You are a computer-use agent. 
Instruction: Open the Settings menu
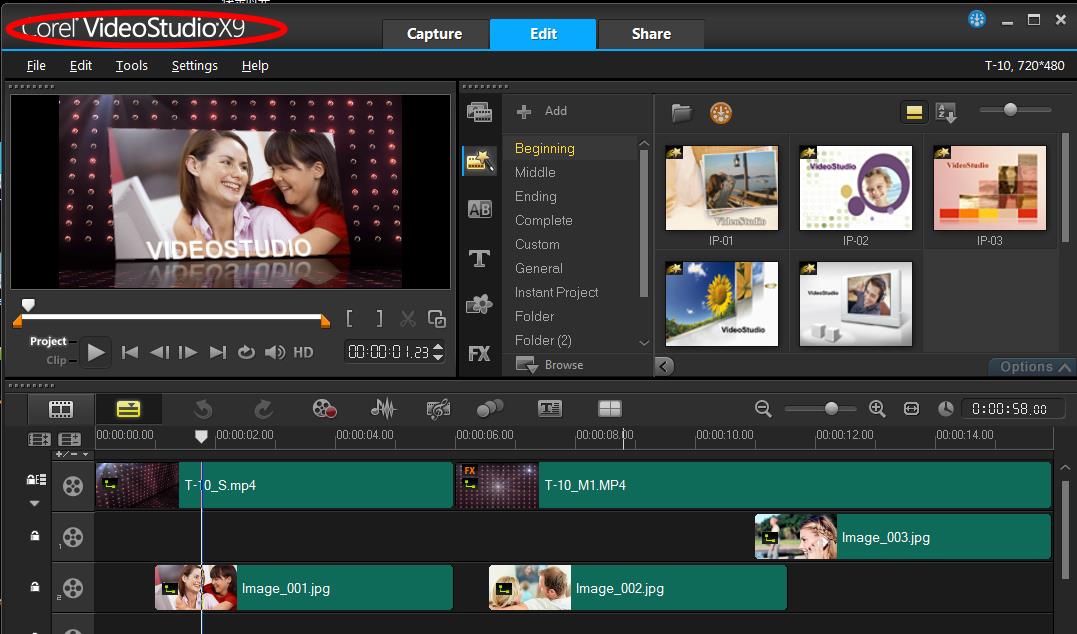coord(194,66)
